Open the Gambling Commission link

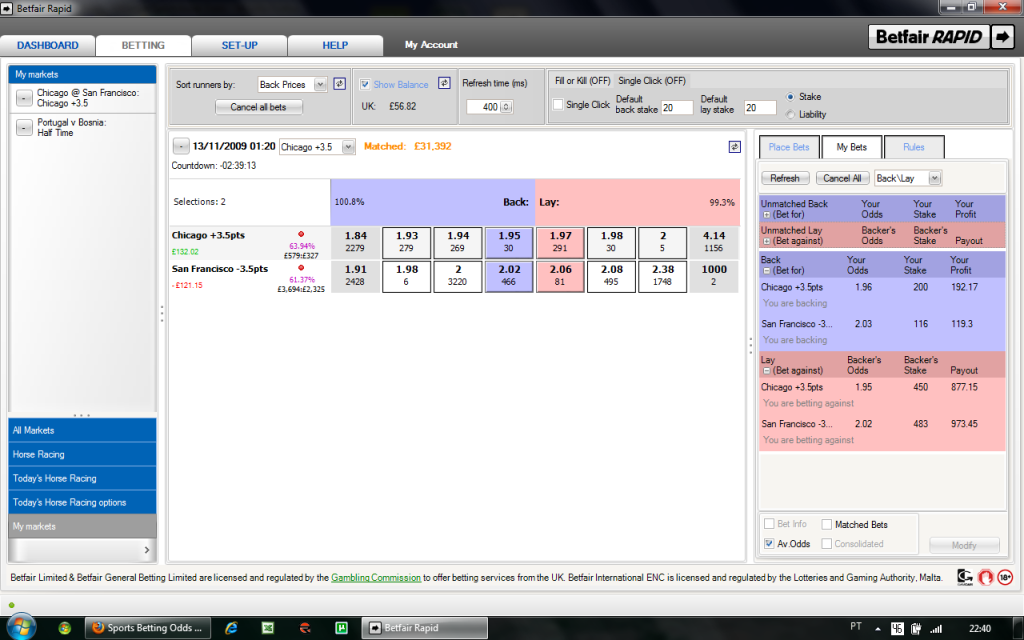coord(376,577)
